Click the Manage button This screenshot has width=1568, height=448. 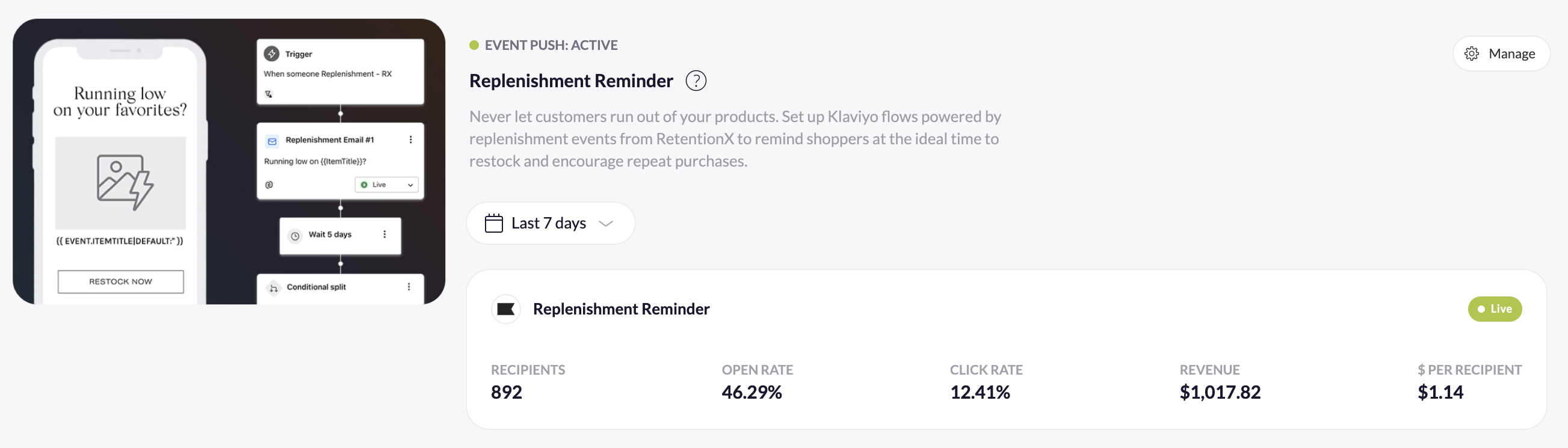(x=1501, y=54)
